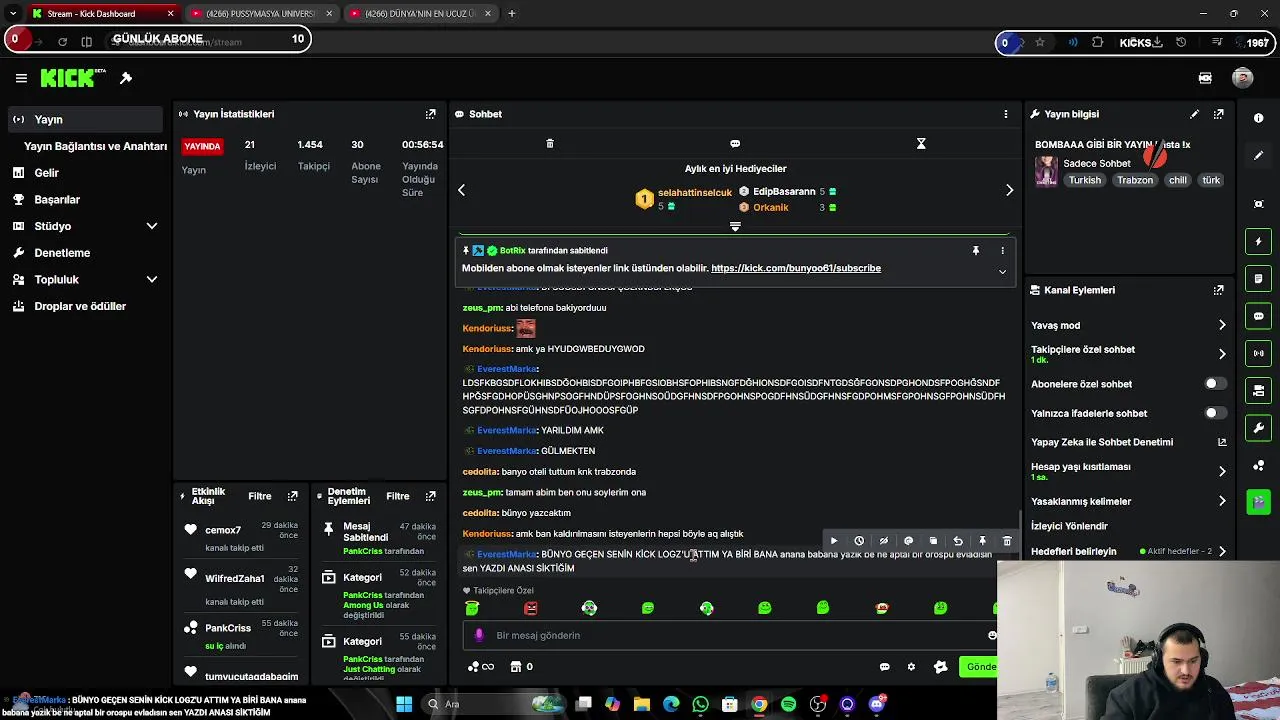Pop out the Yayın İstatistikleri panel
1280x720 pixels.
coord(431,114)
